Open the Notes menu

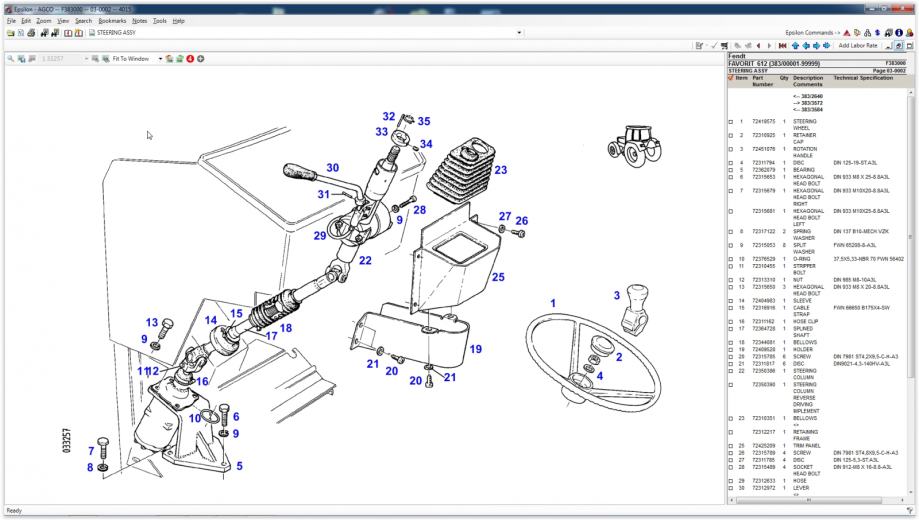(x=139, y=21)
